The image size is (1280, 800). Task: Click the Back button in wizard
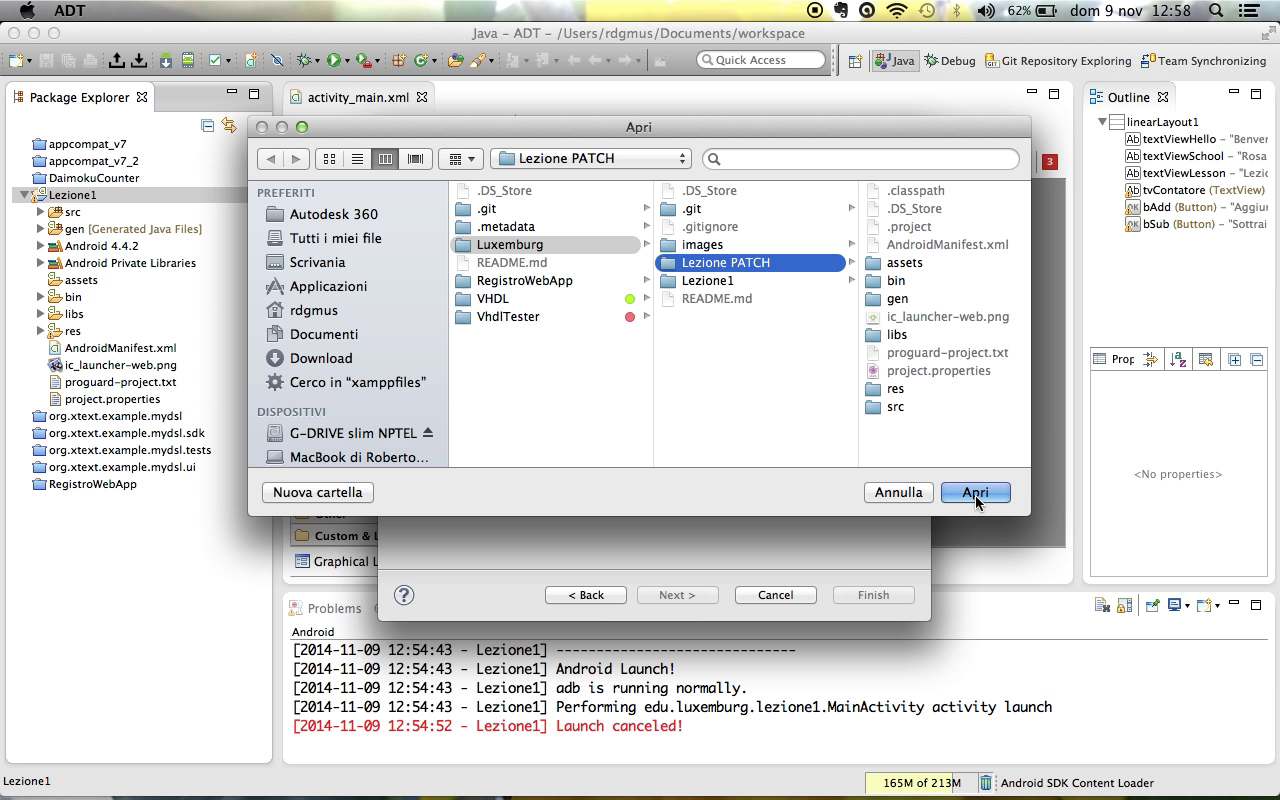pos(586,595)
